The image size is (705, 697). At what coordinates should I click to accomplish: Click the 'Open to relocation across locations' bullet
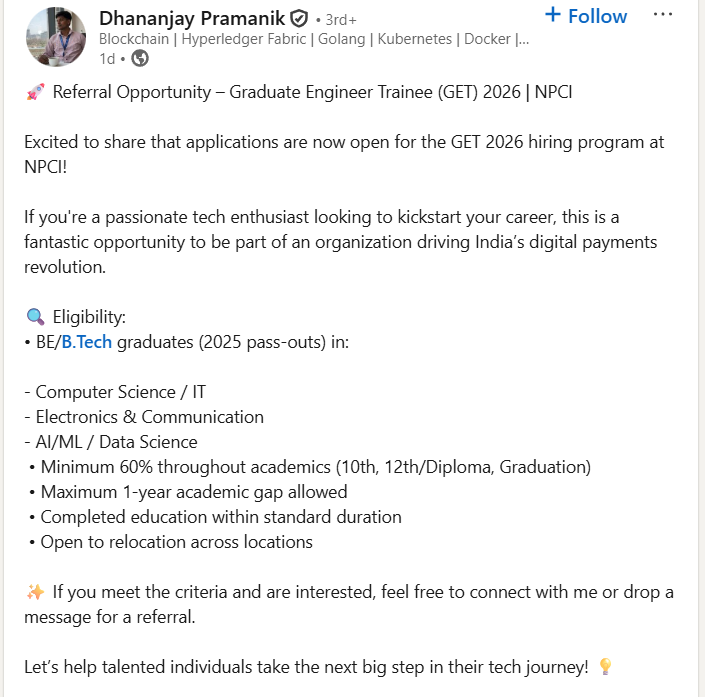[176, 542]
